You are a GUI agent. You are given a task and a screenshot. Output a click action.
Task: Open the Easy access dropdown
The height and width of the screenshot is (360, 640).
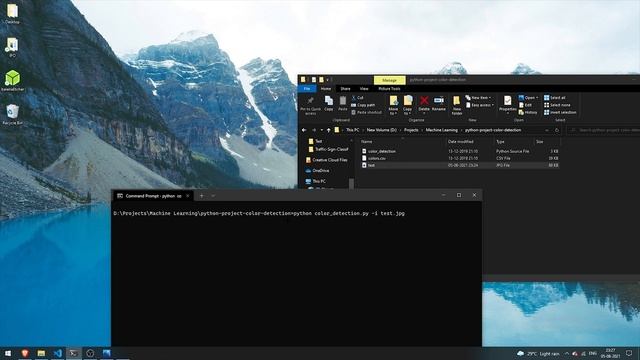(x=480, y=105)
